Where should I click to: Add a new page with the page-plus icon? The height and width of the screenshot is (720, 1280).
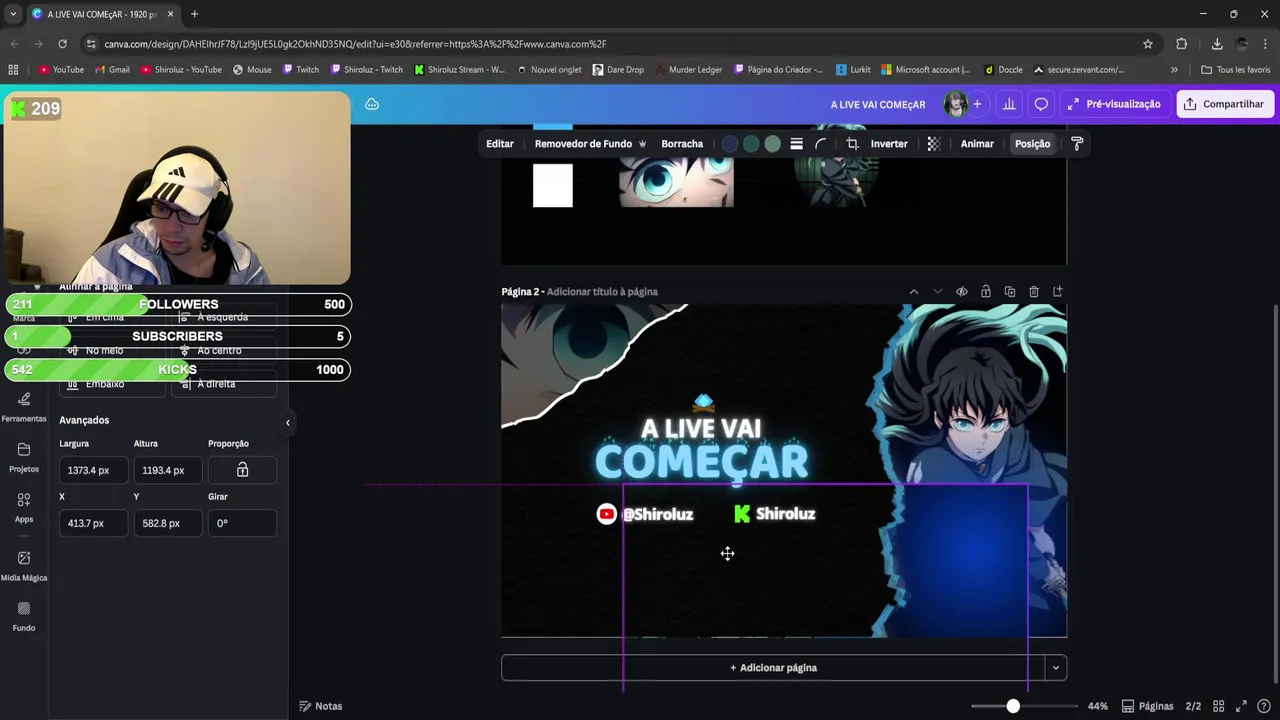click(1058, 292)
